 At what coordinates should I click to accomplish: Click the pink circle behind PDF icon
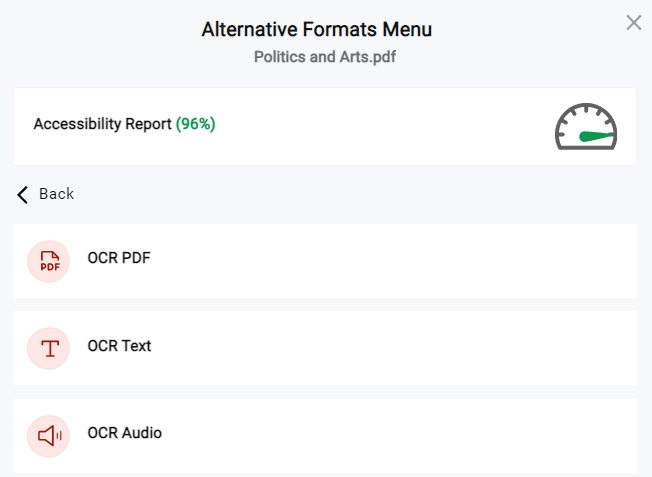coord(49,261)
